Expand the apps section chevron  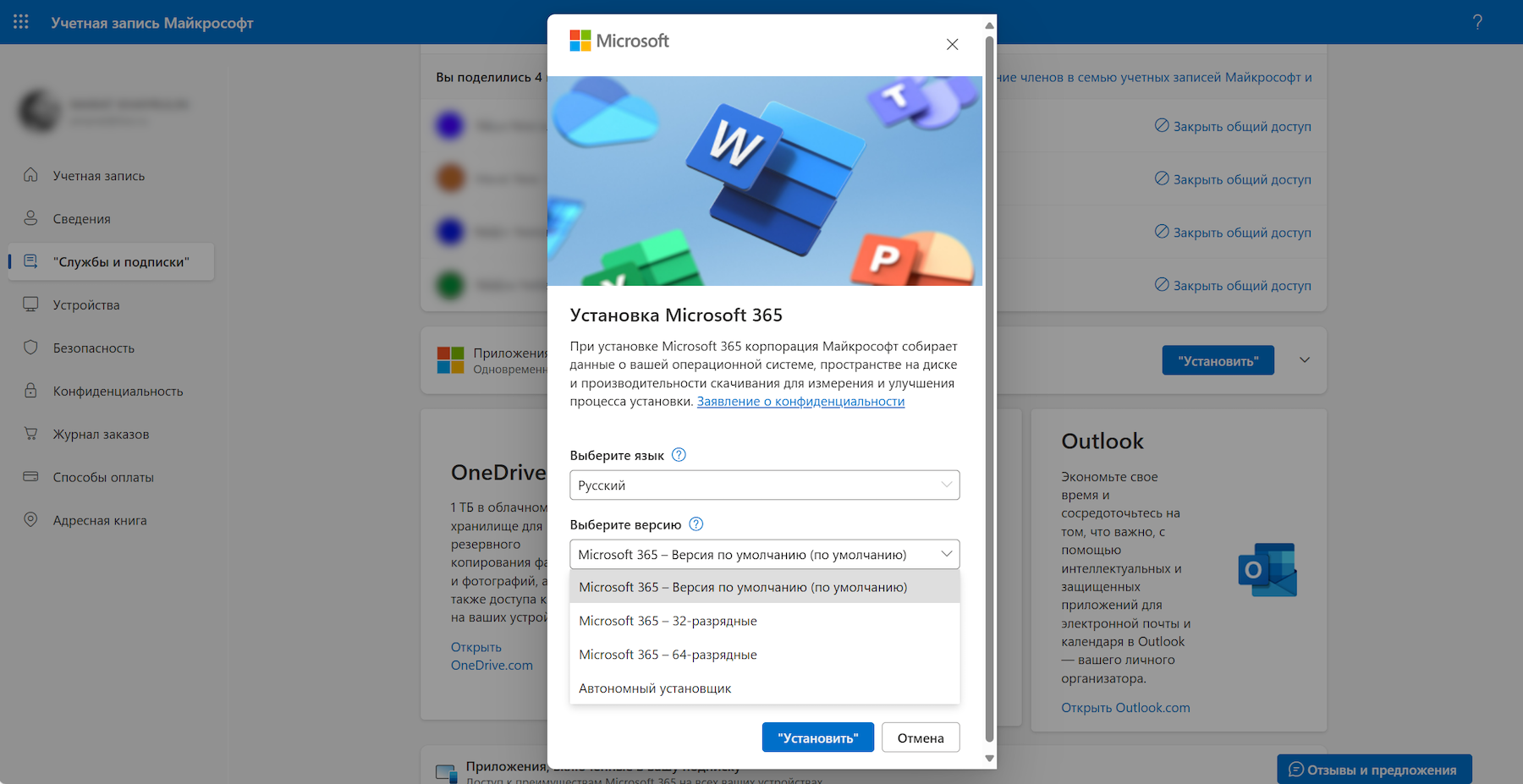(1305, 360)
